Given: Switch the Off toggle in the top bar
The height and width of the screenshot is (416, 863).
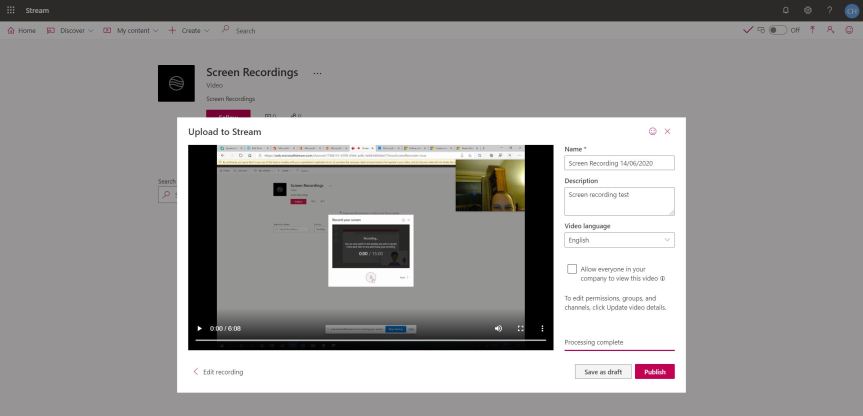Looking at the screenshot, I should point(777,30).
